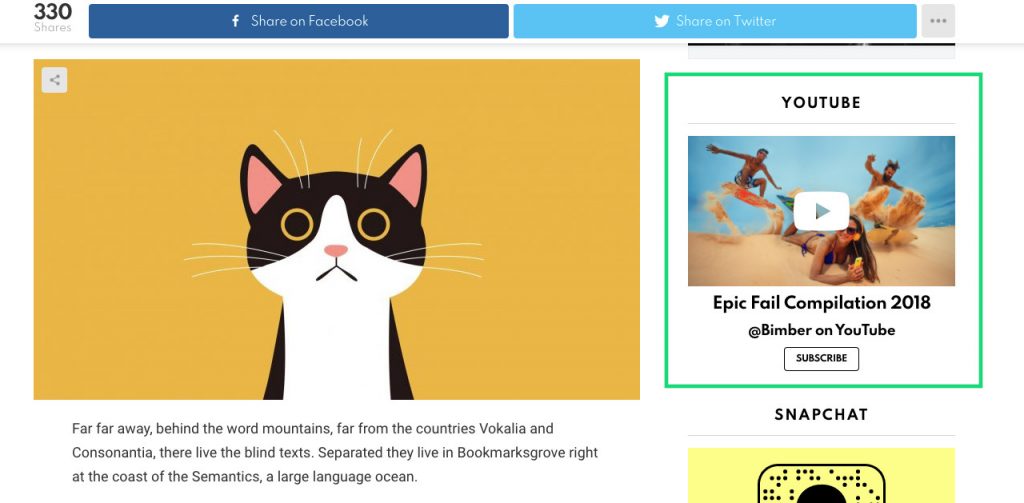Play the Epic Fail Compilation video

pyautogui.click(x=822, y=211)
